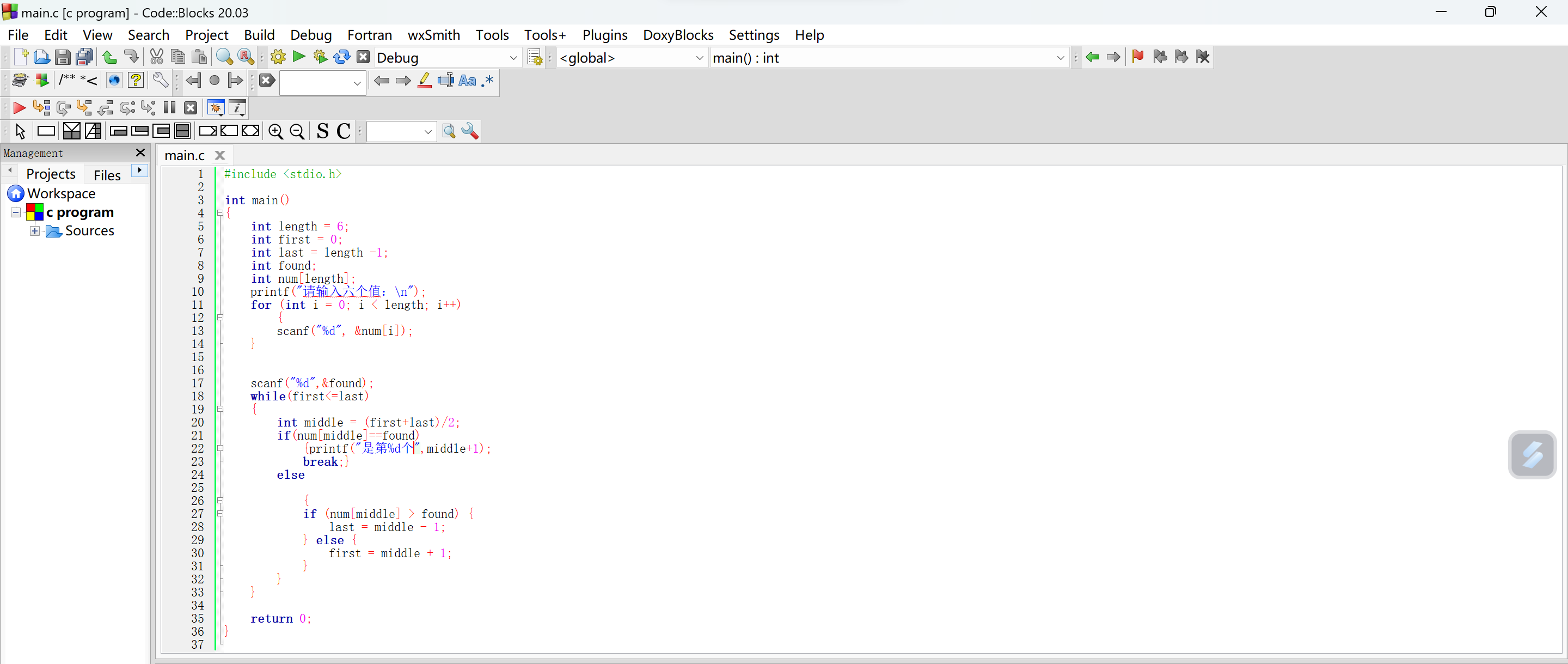This screenshot has height=664, width=1568.
Task: Paste from clipboard using the paste icon
Action: 199,57
